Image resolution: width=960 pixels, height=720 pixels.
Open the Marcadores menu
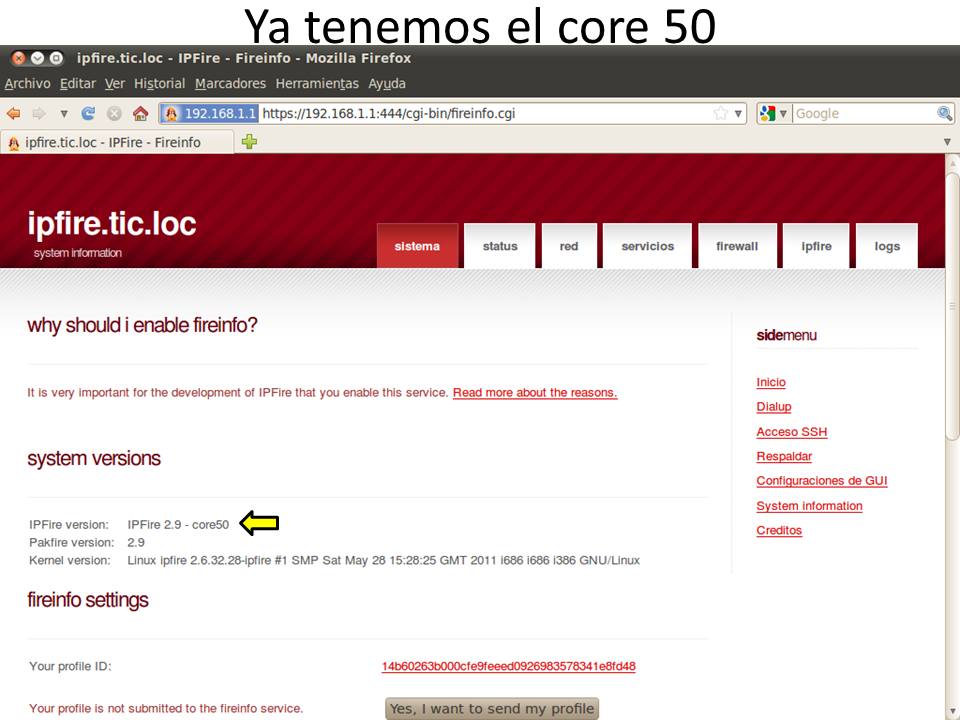point(230,84)
